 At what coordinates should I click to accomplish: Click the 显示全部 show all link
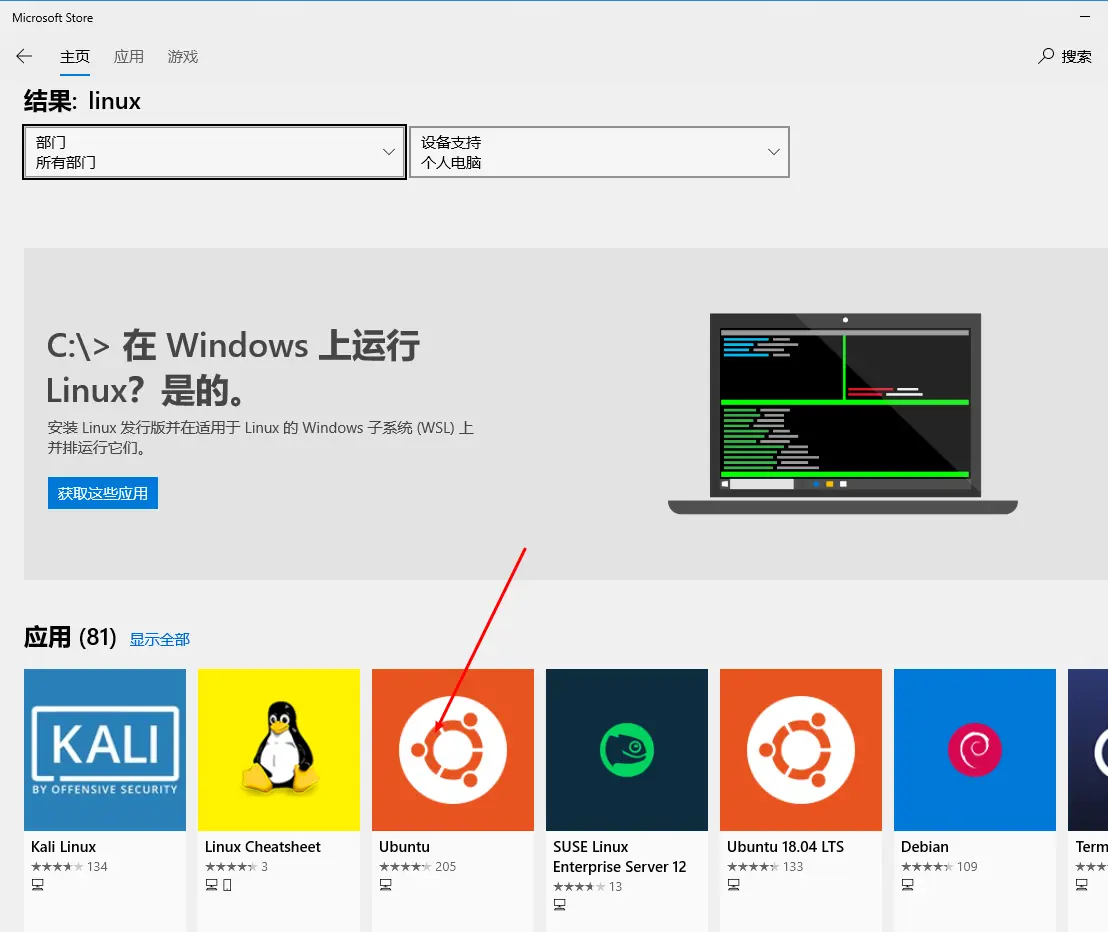coord(160,639)
